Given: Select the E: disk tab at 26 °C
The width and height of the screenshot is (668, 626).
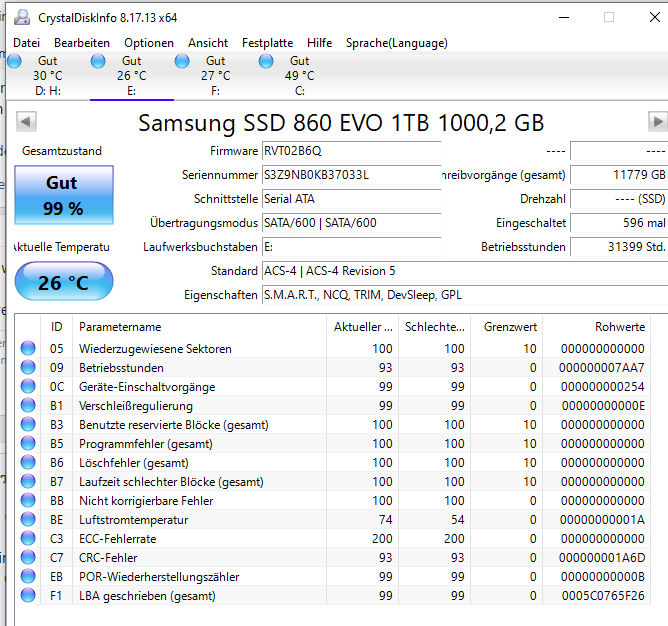Looking at the screenshot, I should [132, 76].
